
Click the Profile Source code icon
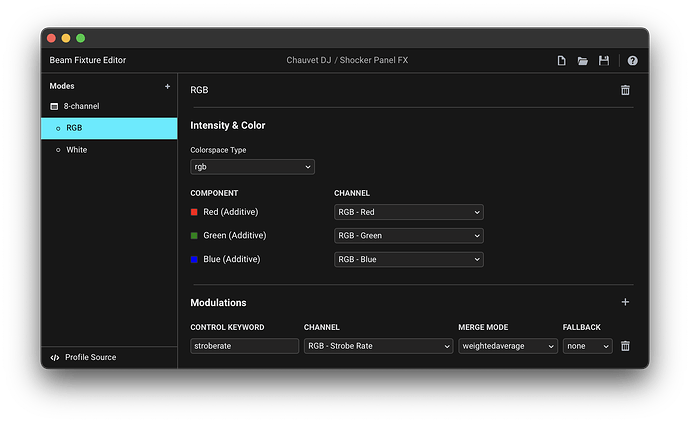tap(55, 357)
